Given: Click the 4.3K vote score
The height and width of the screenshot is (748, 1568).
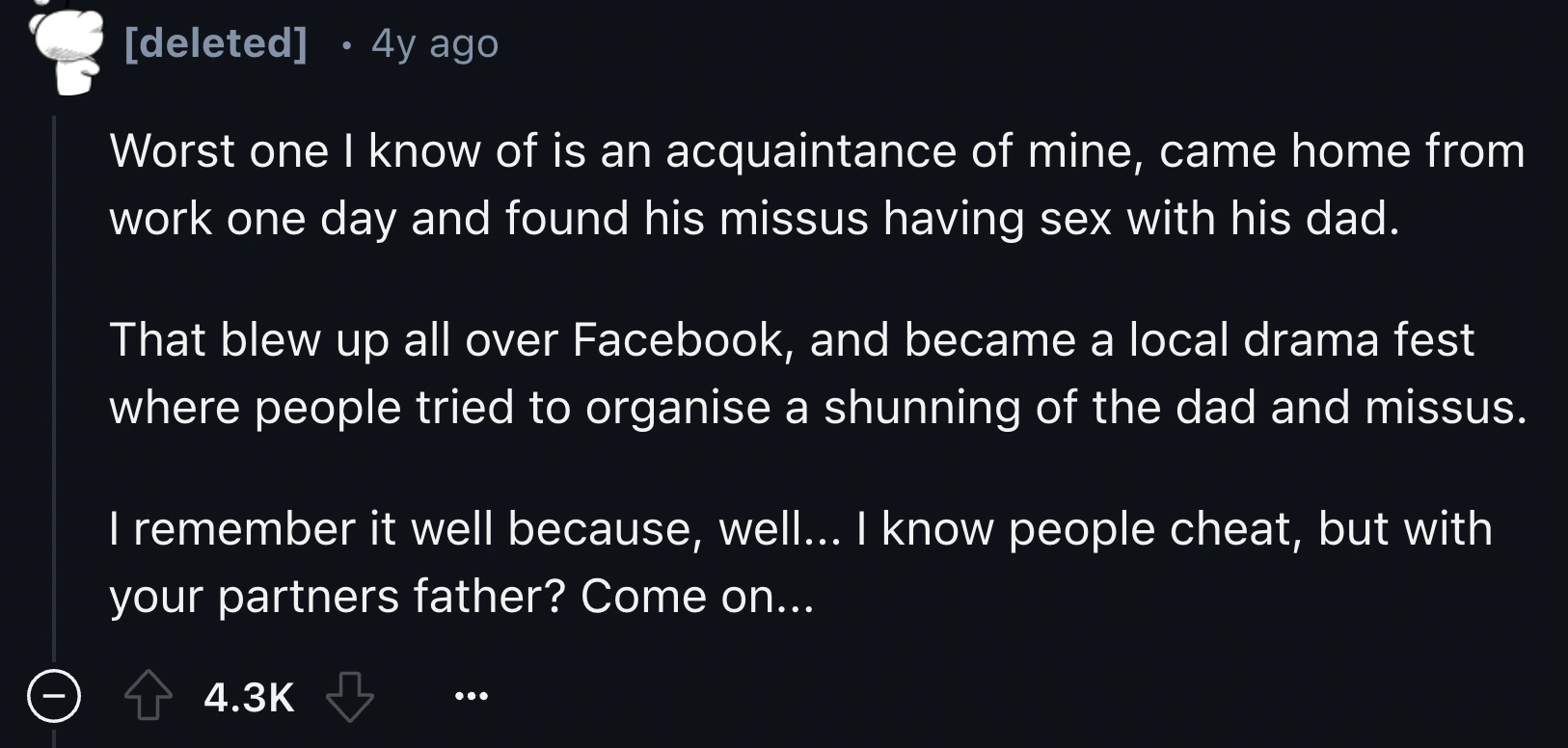Looking at the screenshot, I should coord(249,697).
